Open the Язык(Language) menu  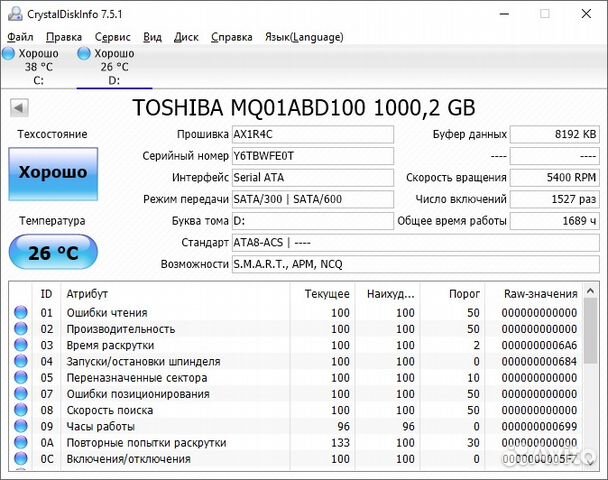304,37
